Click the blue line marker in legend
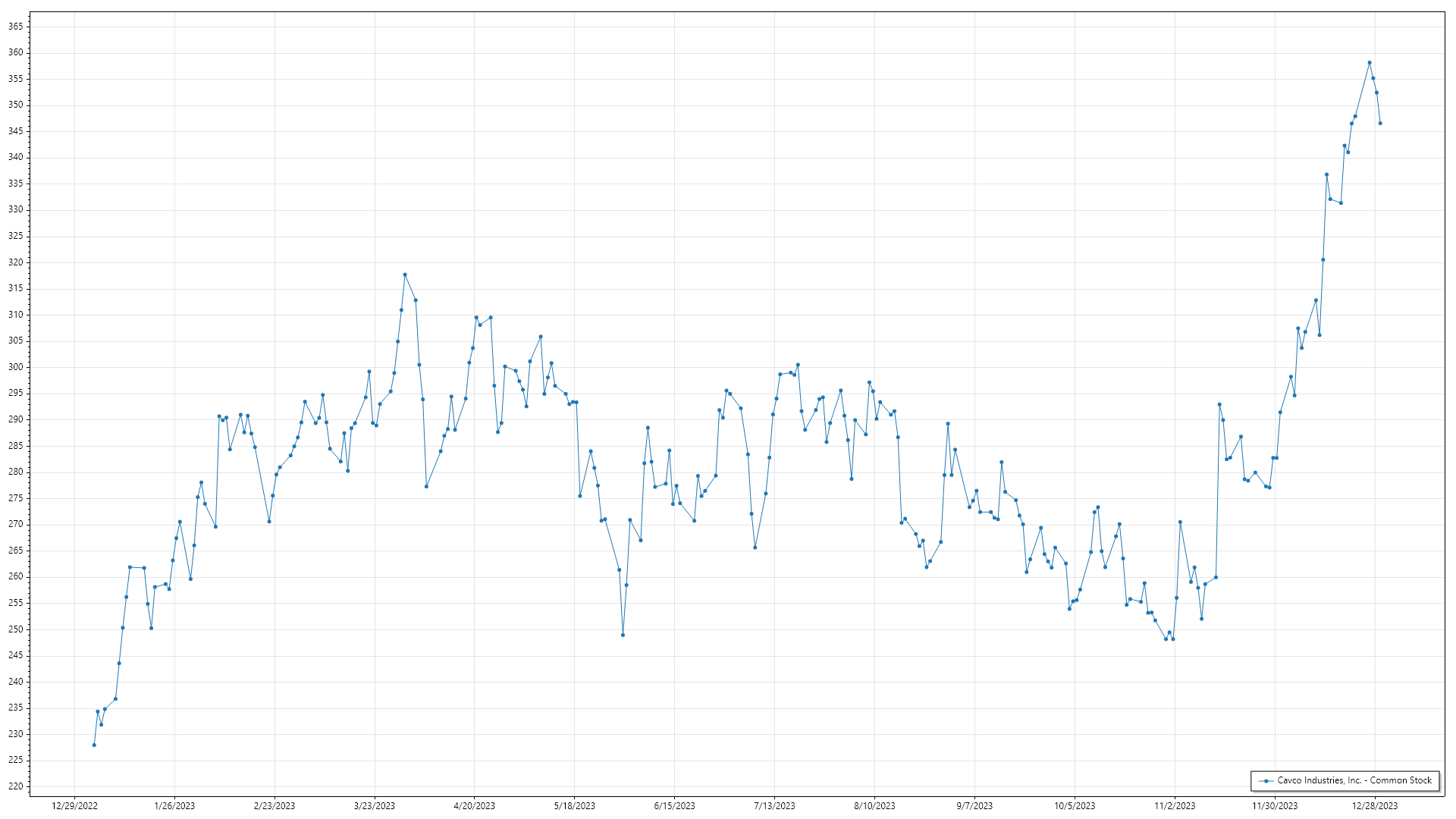Image resolution: width=1456 pixels, height=819 pixels. click(x=1266, y=780)
